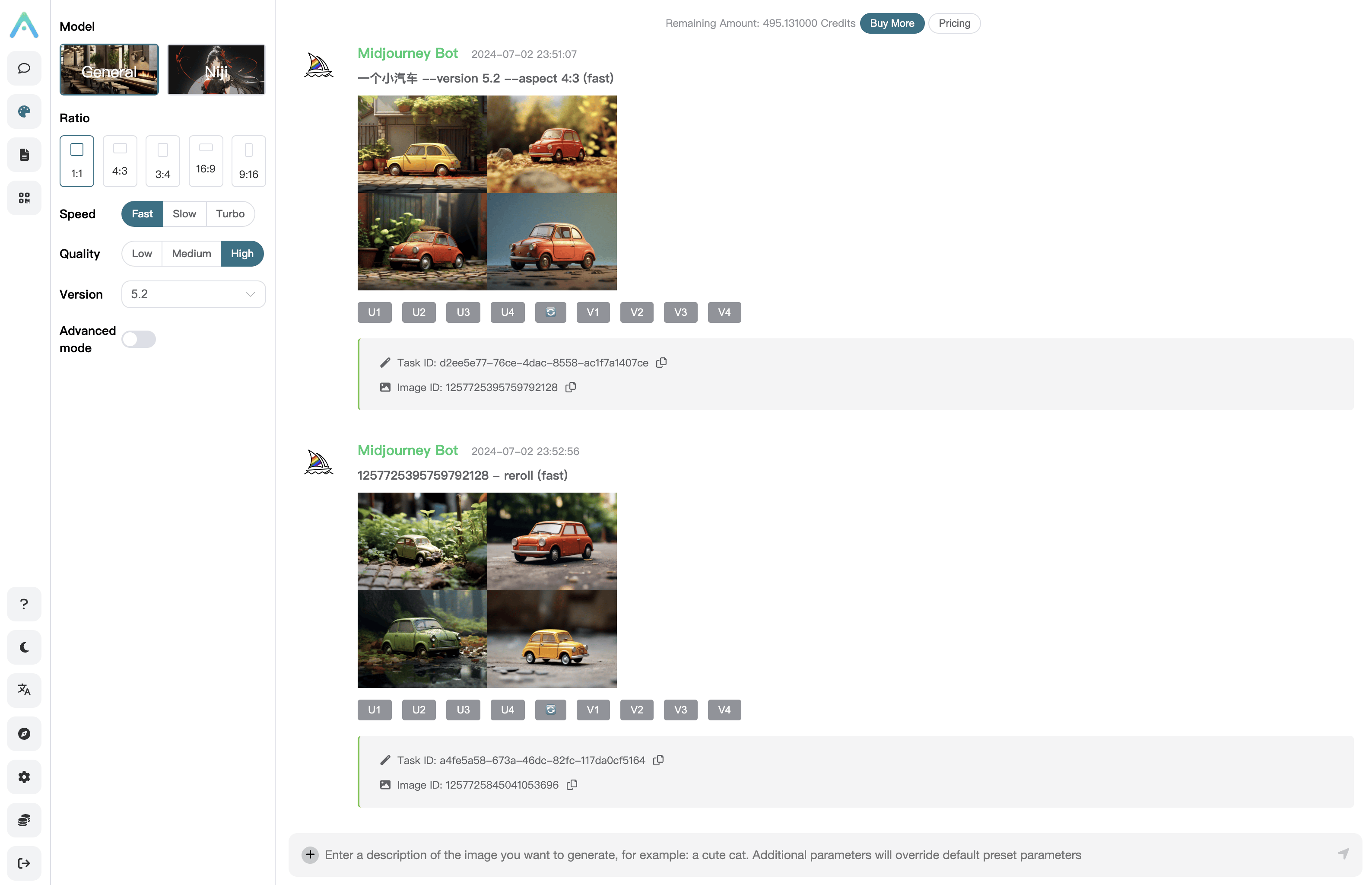Set Speed to Turbo

[x=230, y=214]
